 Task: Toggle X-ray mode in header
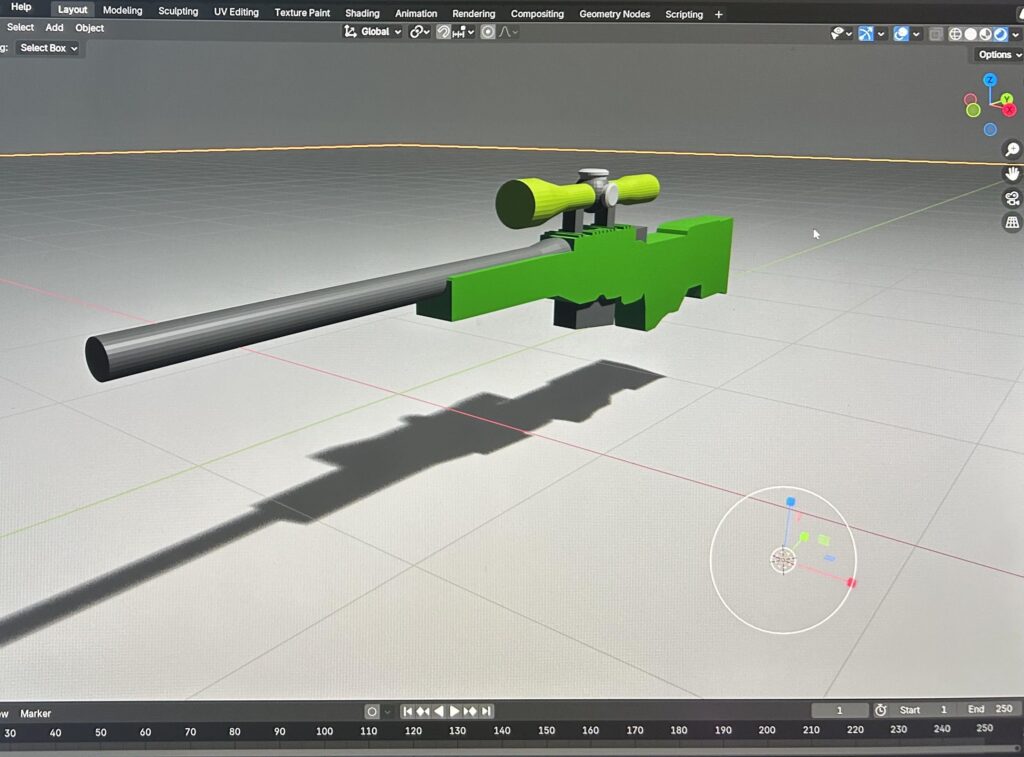tap(935, 33)
